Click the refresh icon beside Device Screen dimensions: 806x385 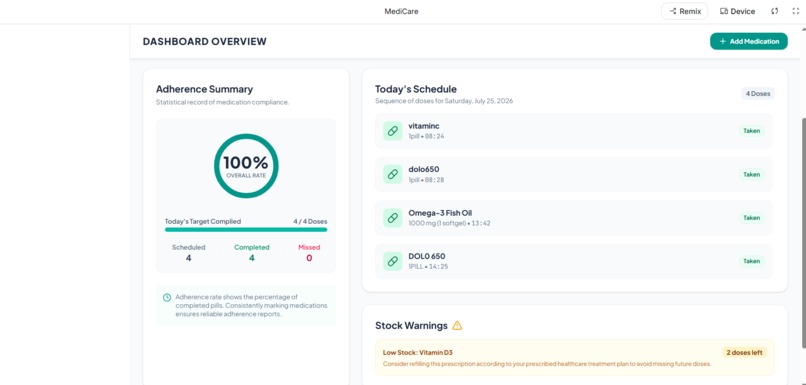pos(775,11)
